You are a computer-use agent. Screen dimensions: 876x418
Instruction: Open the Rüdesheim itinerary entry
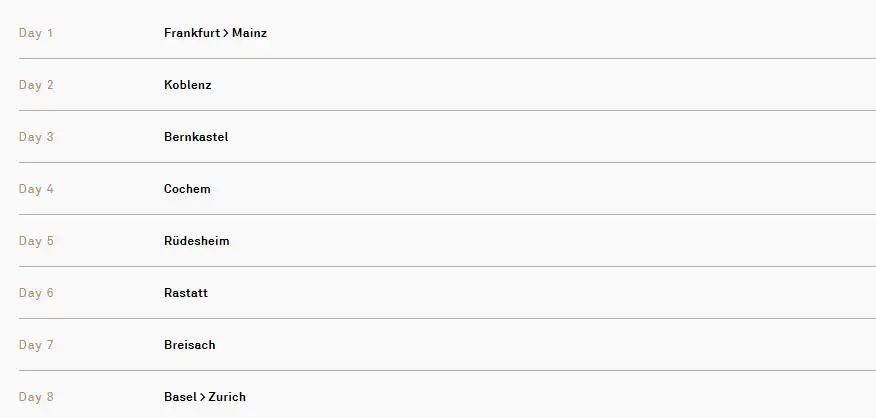click(197, 241)
